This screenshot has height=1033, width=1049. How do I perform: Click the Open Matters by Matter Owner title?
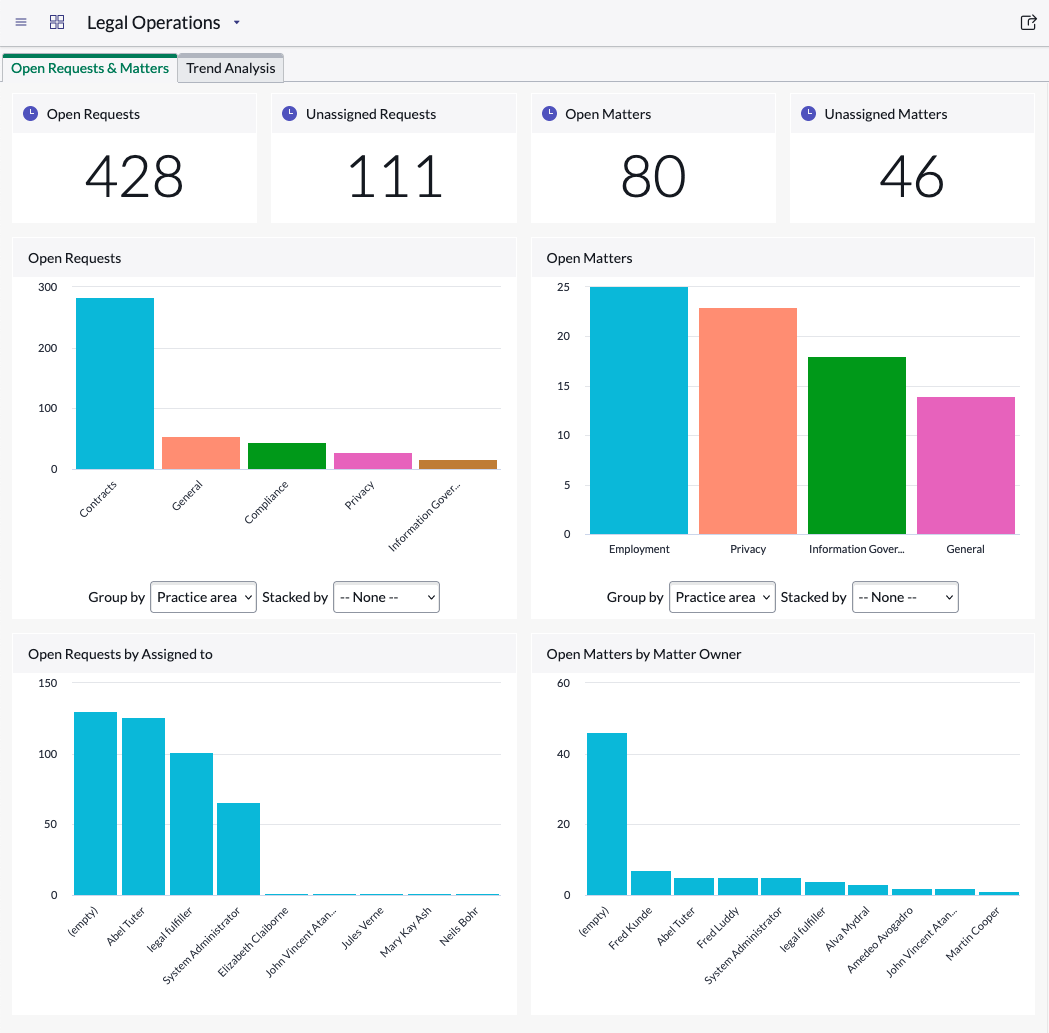644,654
